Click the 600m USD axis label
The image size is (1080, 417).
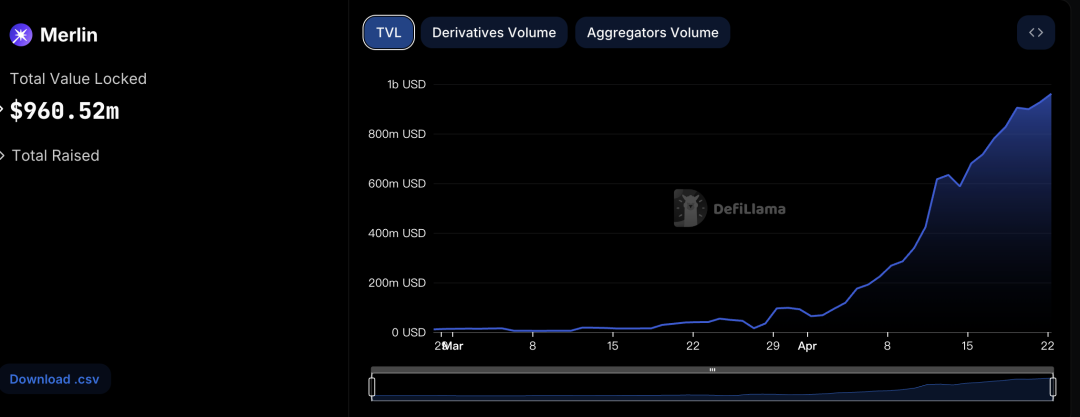pos(397,184)
